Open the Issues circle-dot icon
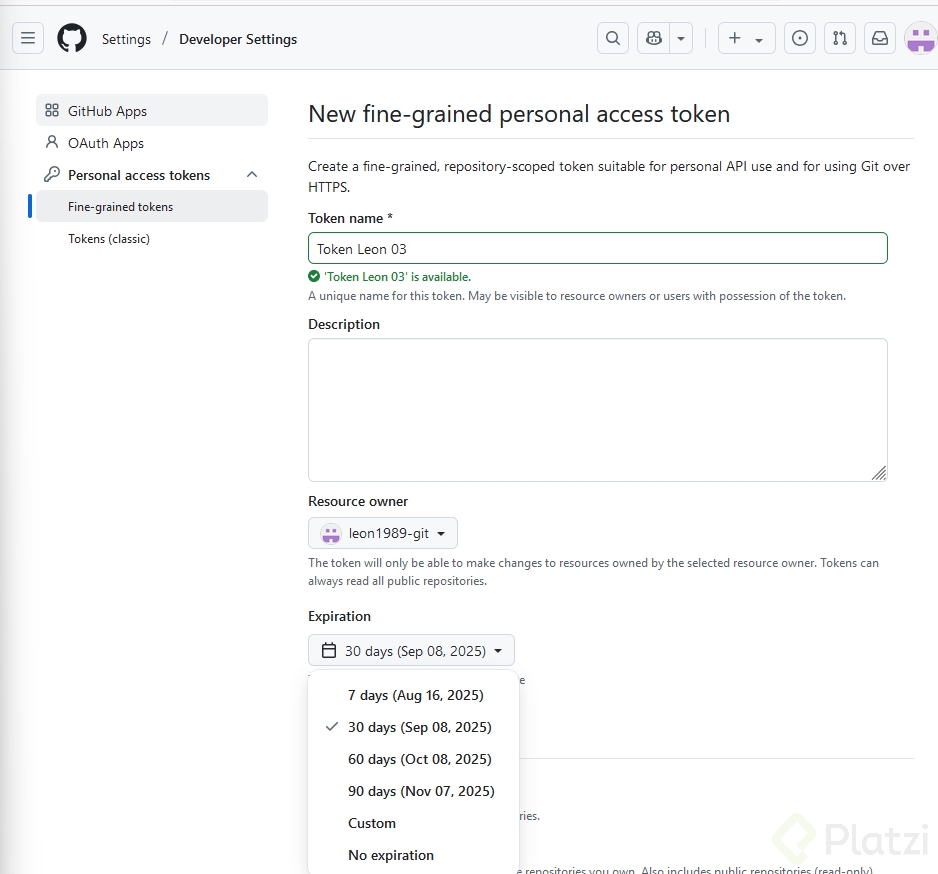Image resolution: width=938 pixels, height=874 pixels. click(x=799, y=38)
